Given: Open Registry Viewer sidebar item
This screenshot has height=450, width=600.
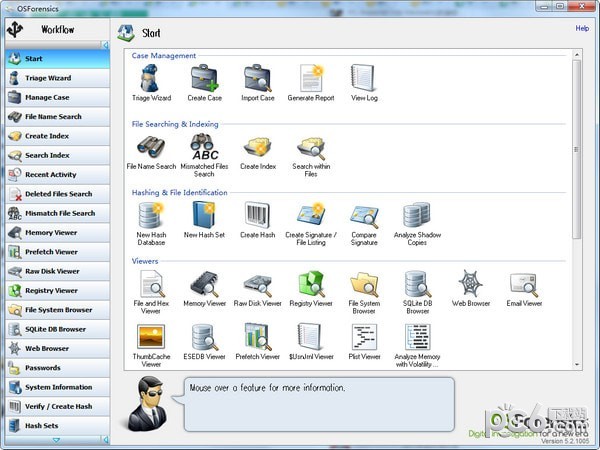Looking at the screenshot, I should point(58,290).
